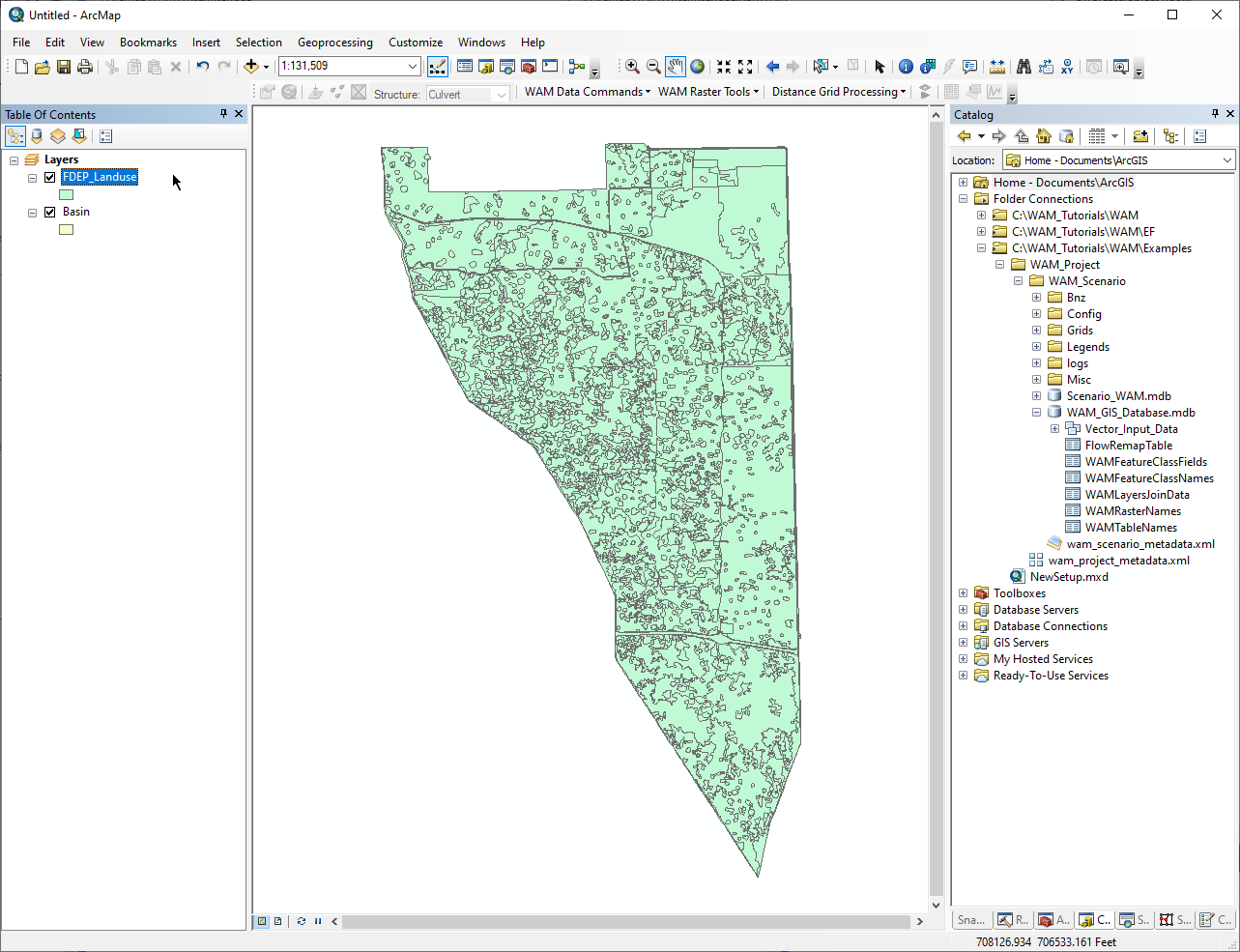Open the WAM Data Commands dropdown

pos(587,92)
